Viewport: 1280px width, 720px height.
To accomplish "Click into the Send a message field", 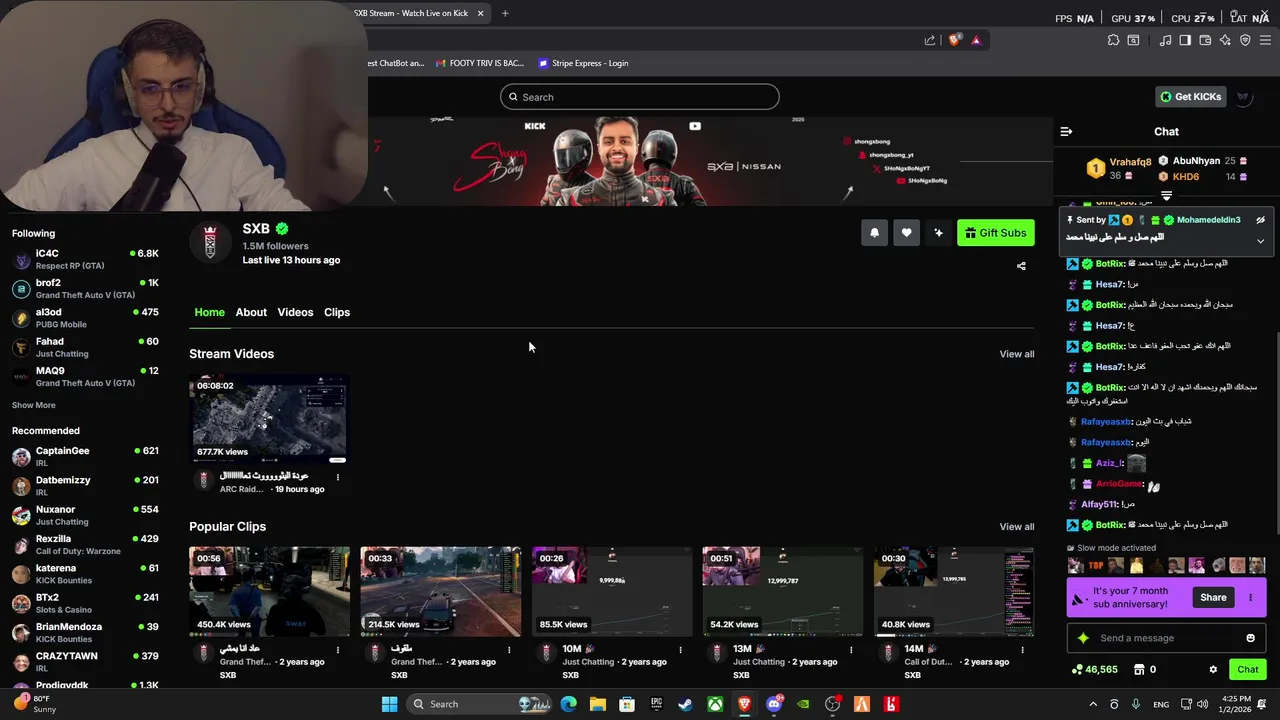I will [1166, 638].
